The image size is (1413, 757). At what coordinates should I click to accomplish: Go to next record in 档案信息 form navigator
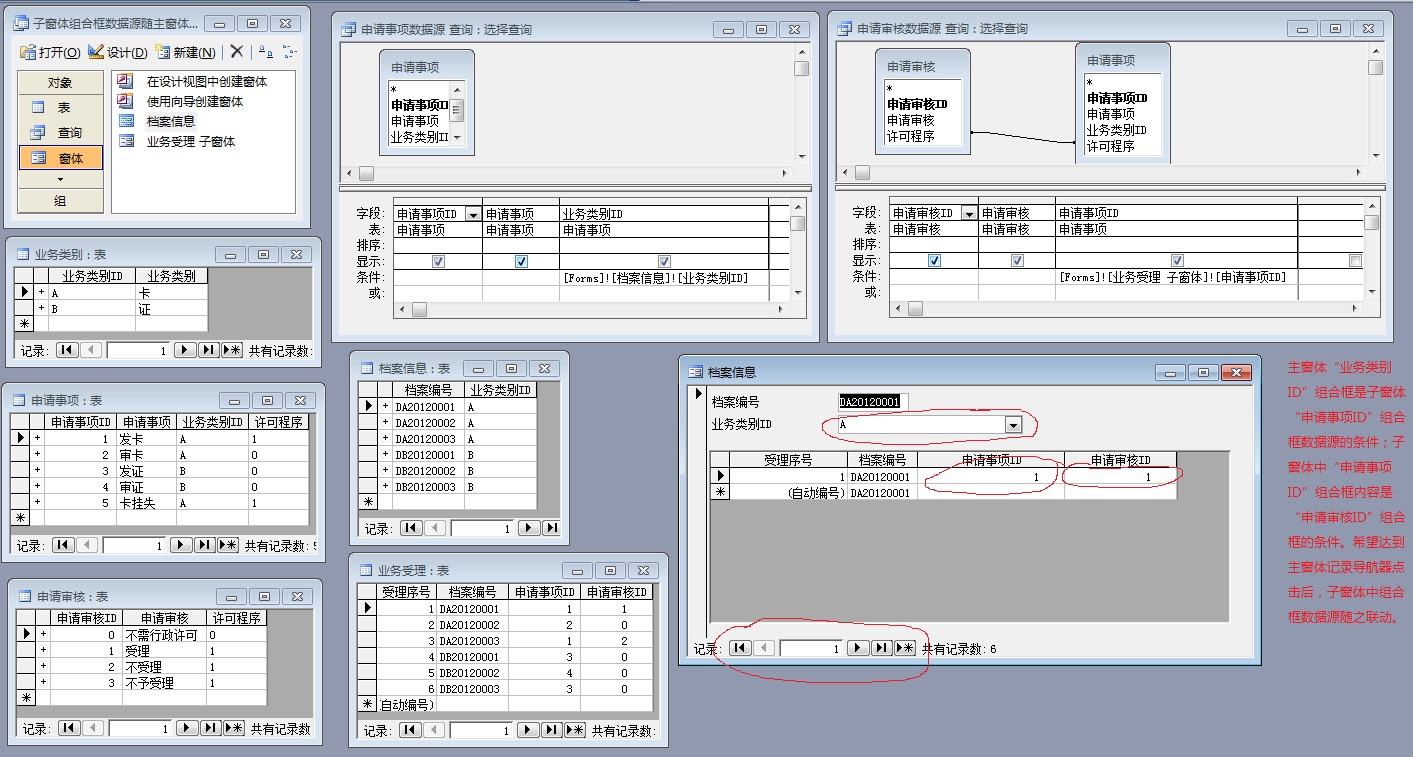(x=858, y=648)
